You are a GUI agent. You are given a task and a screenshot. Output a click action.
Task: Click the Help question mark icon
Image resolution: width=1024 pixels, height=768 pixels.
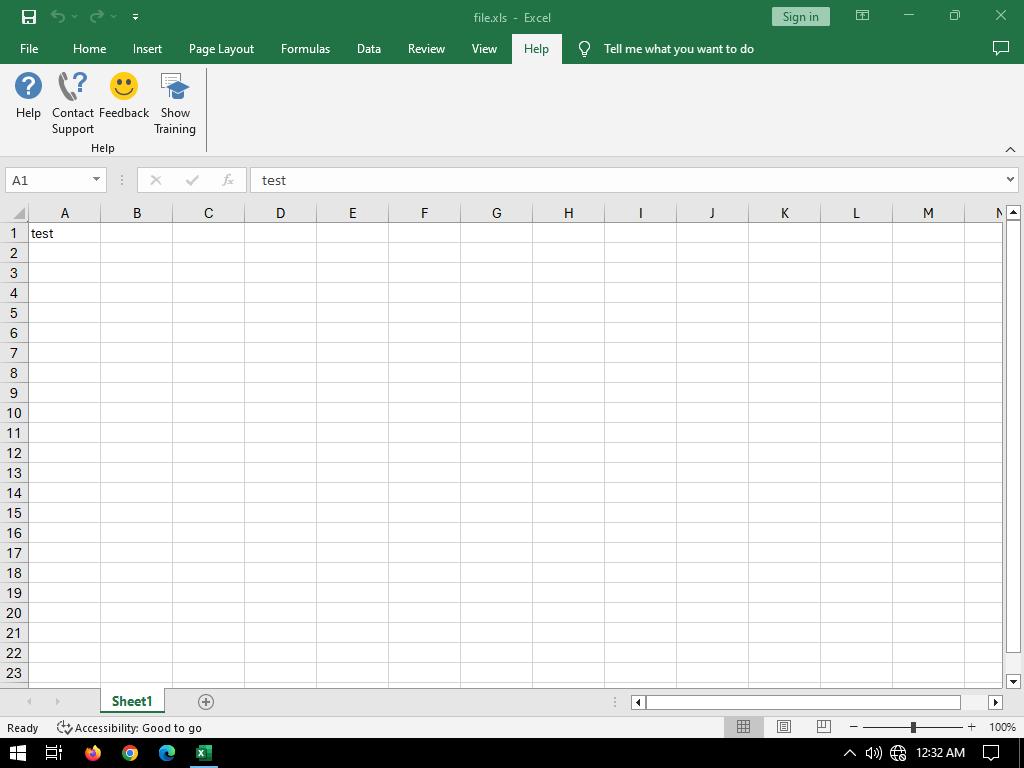coord(28,88)
